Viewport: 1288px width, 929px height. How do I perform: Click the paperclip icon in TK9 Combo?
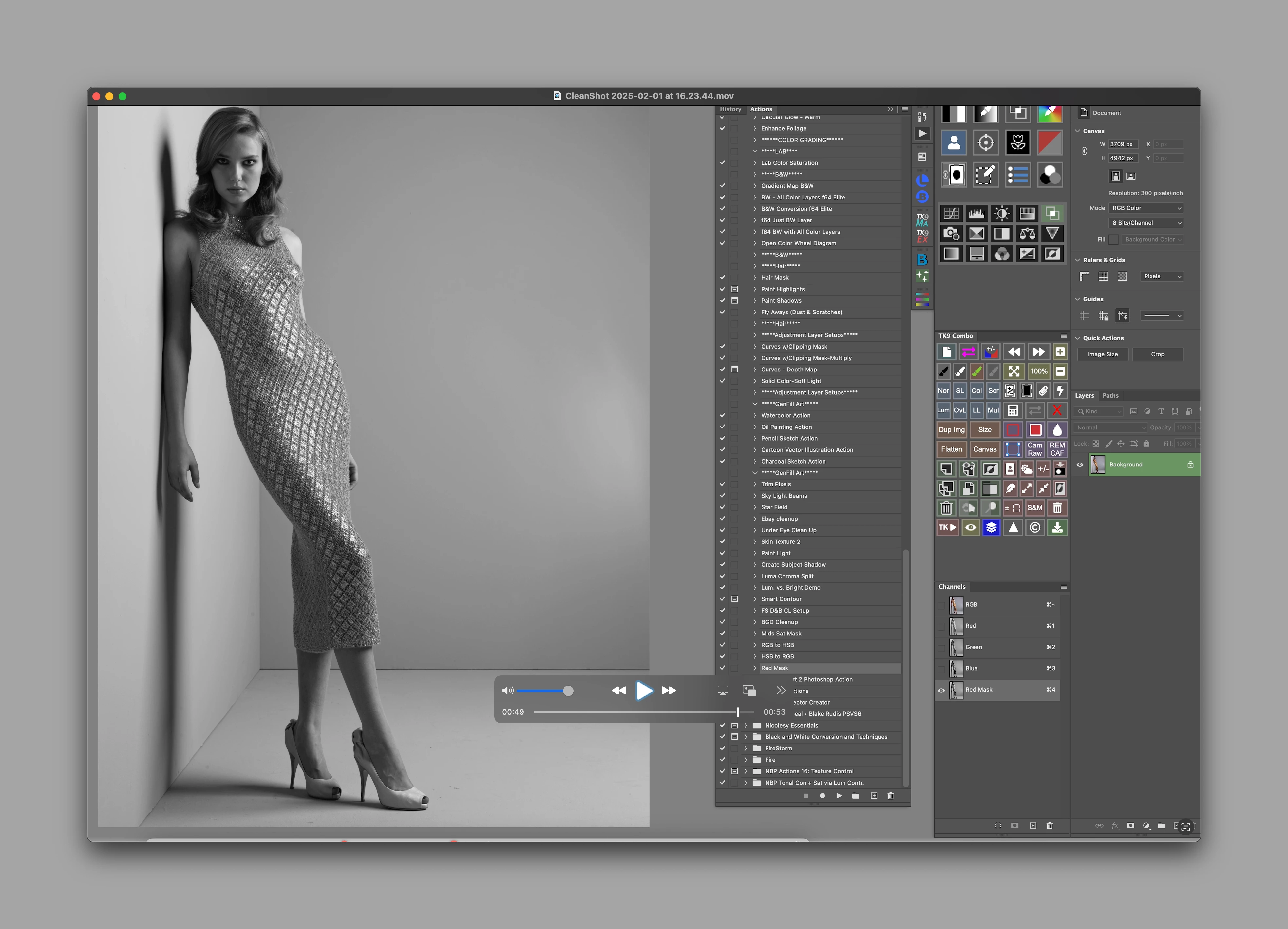click(1043, 391)
